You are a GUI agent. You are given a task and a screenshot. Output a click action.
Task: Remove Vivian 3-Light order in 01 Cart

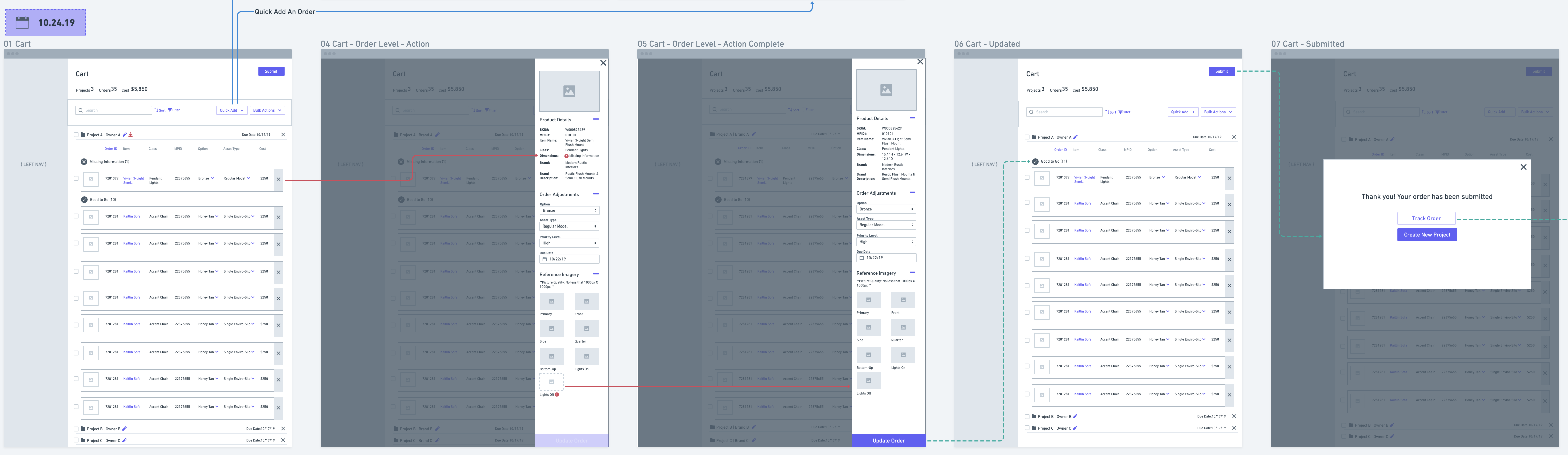point(279,179)
